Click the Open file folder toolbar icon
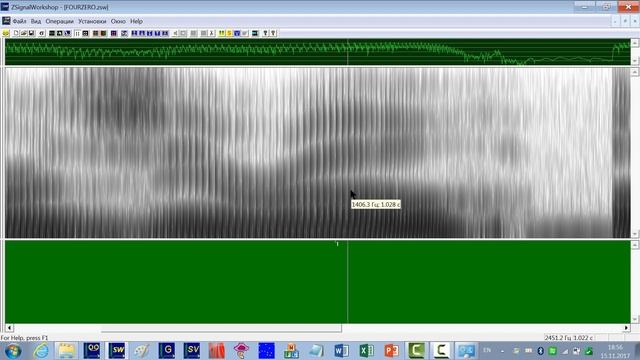640x360 pixels. point(24,33)
